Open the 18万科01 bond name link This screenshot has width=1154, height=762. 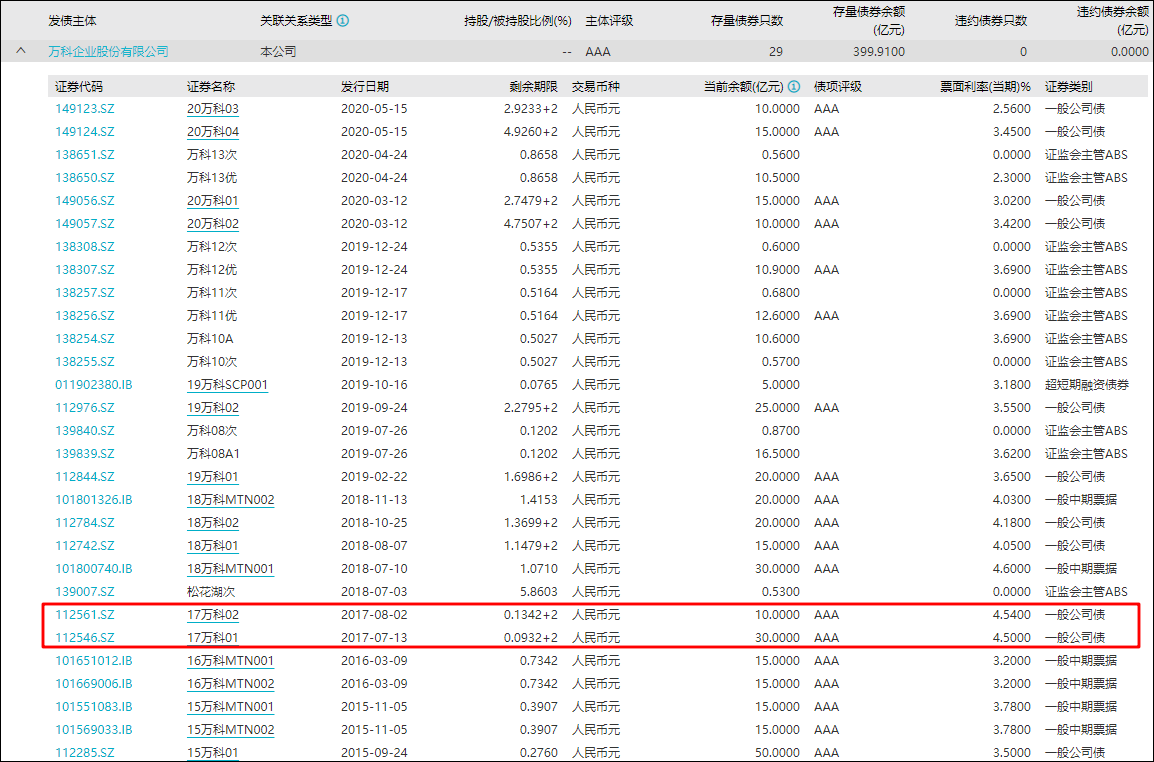[x=213, y=546]
